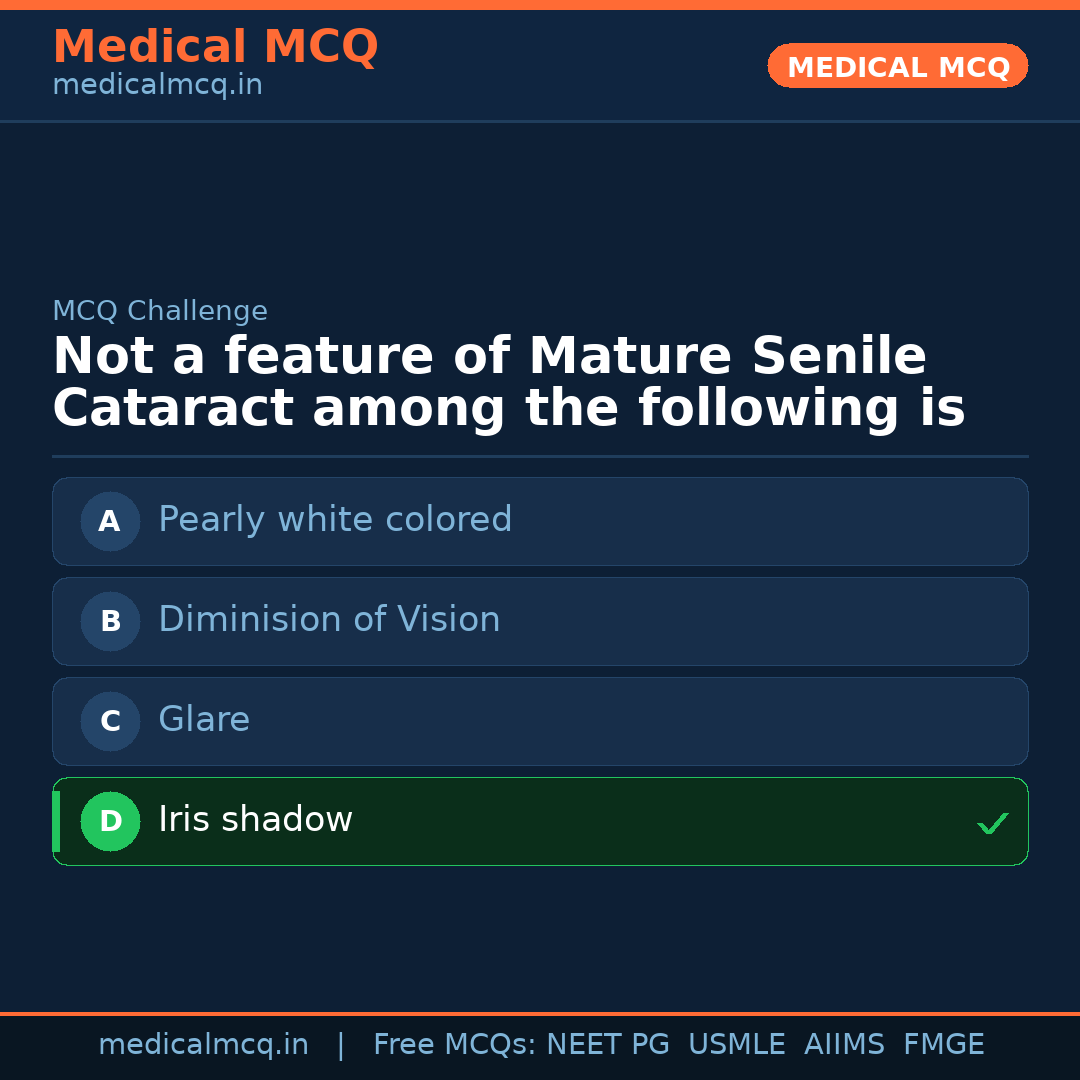
Task: Select the USMLE footer label
Action: pyautogui.click(x=736, y=1045)
